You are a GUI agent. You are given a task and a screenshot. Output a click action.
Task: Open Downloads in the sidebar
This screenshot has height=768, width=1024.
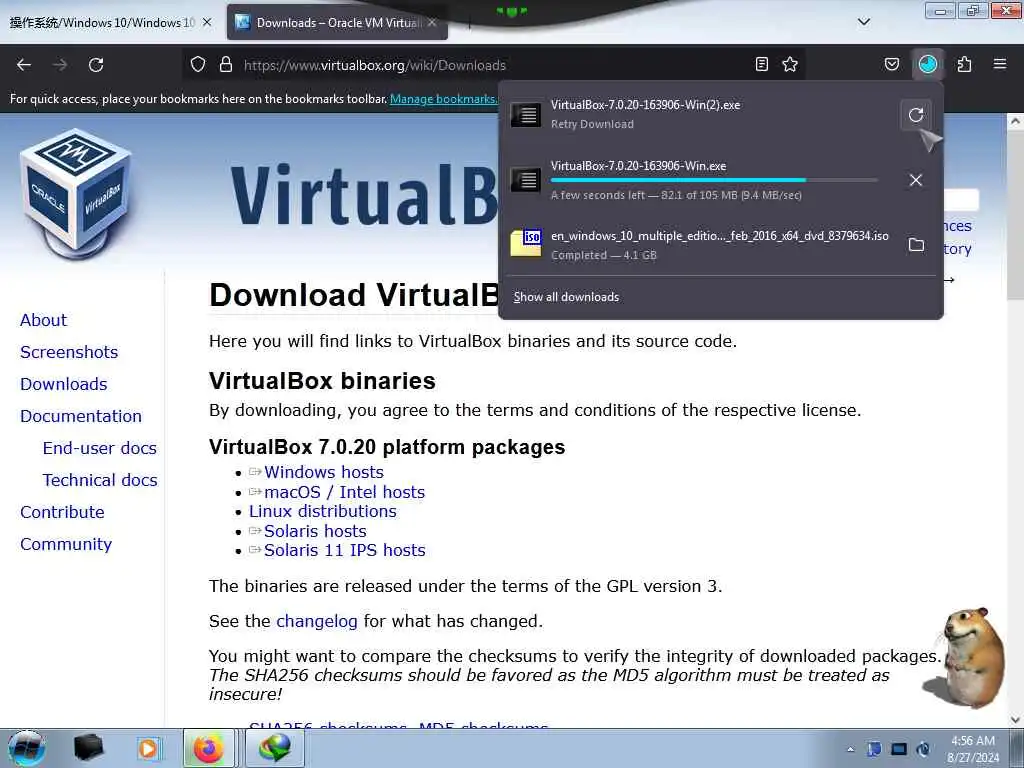coord(63,384)
